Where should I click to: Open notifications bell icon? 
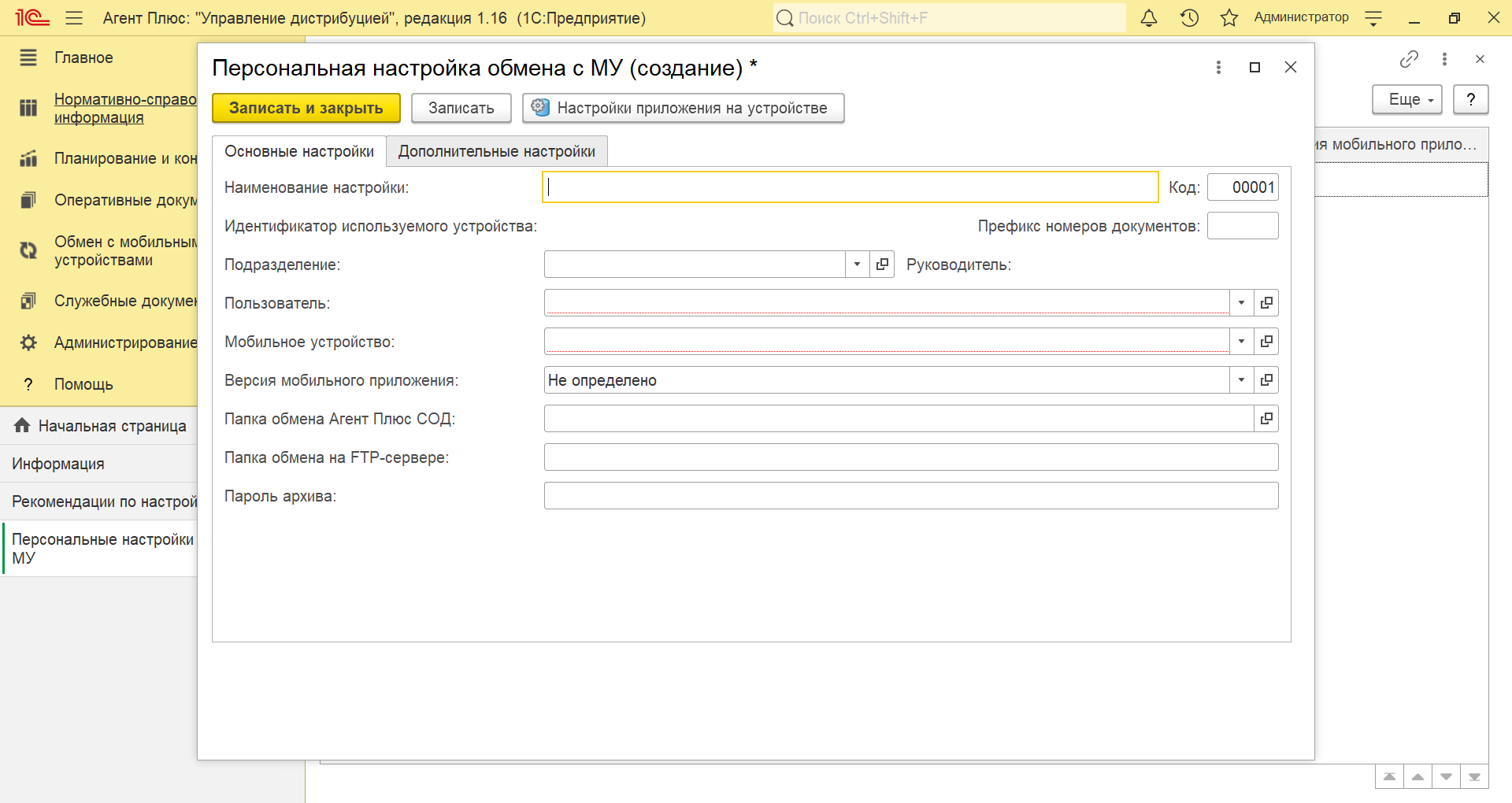1149,17
